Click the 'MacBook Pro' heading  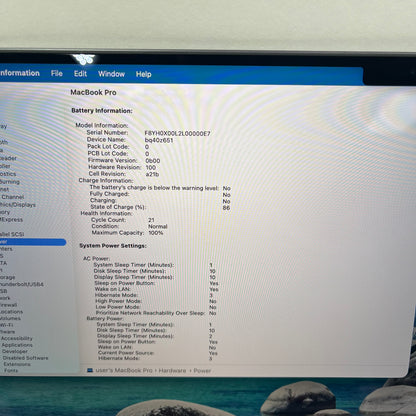click(x=93, y=93)
